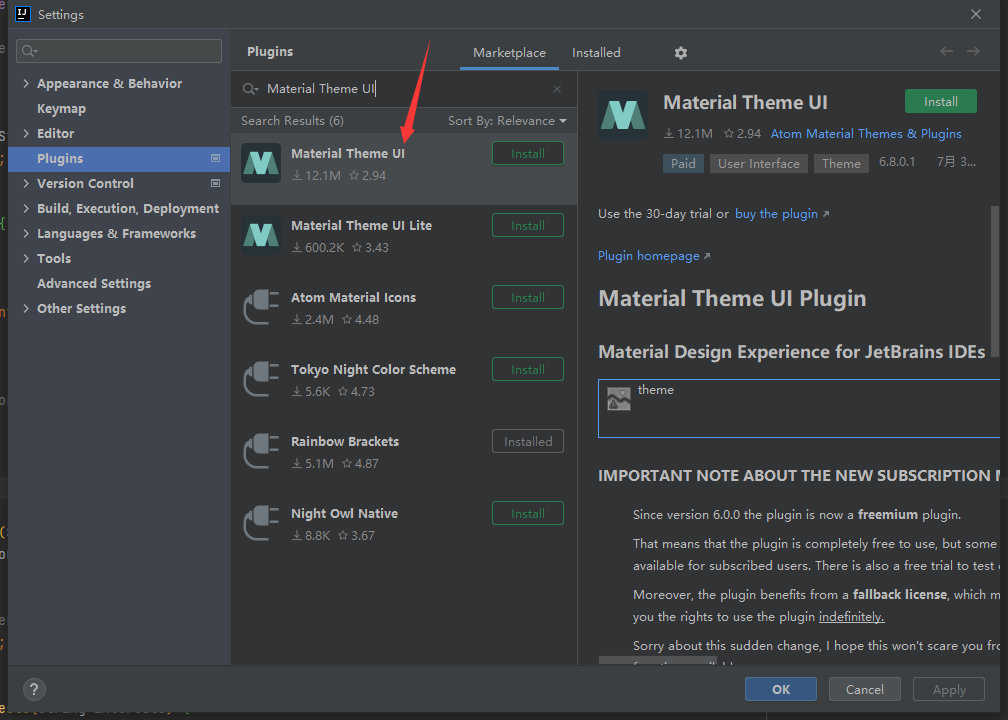Screen dimensions: 1008x720
Task: Click the 6.8.0.1 version text
Action: coord(897,162)
